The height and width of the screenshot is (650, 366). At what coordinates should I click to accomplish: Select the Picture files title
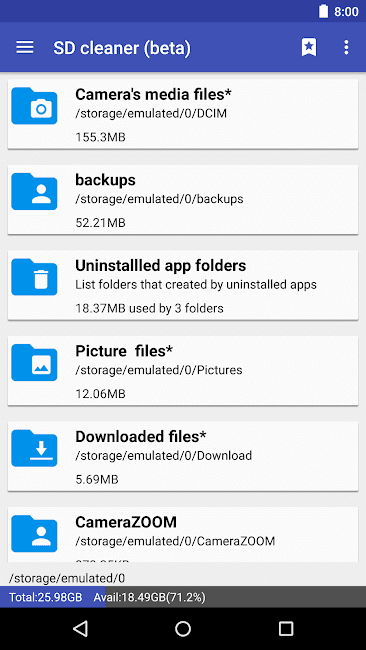pos(124,351)
